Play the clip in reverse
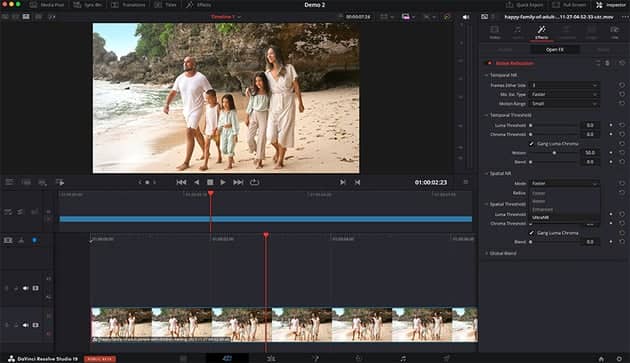The width and height of the screenshot is (630, 363). 196,182
